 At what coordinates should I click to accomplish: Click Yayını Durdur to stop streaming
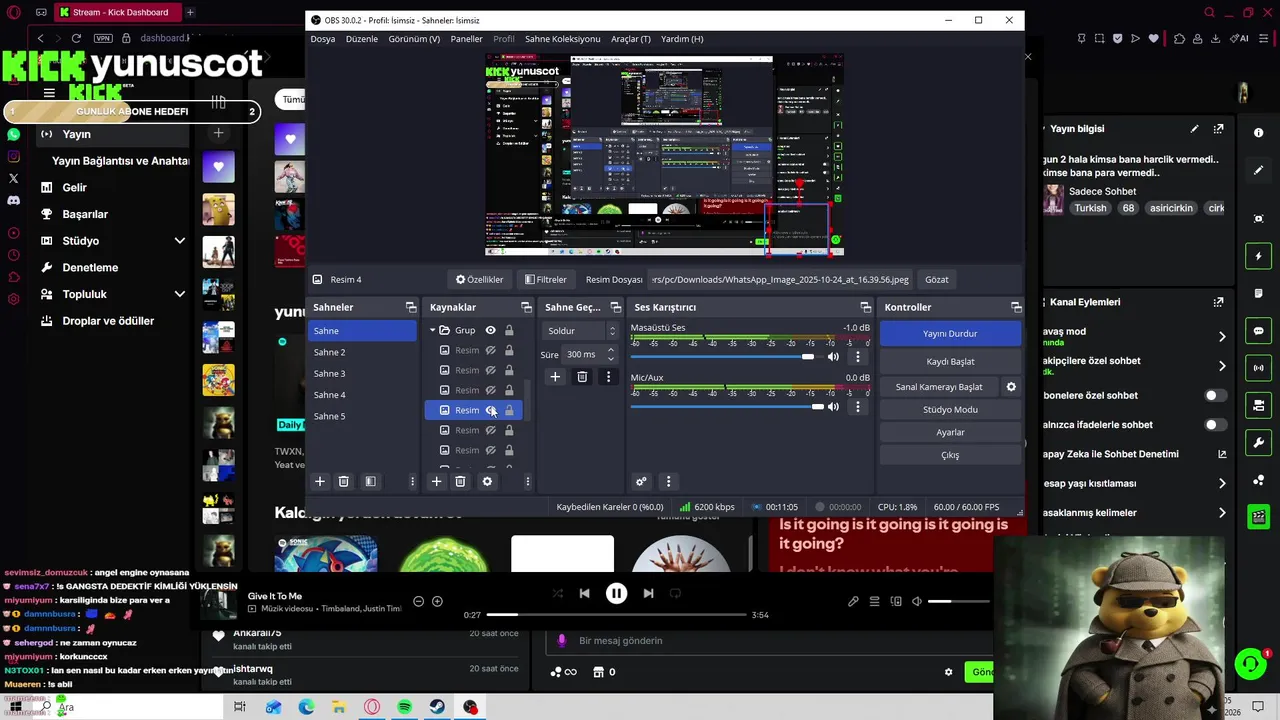[950, 333]
